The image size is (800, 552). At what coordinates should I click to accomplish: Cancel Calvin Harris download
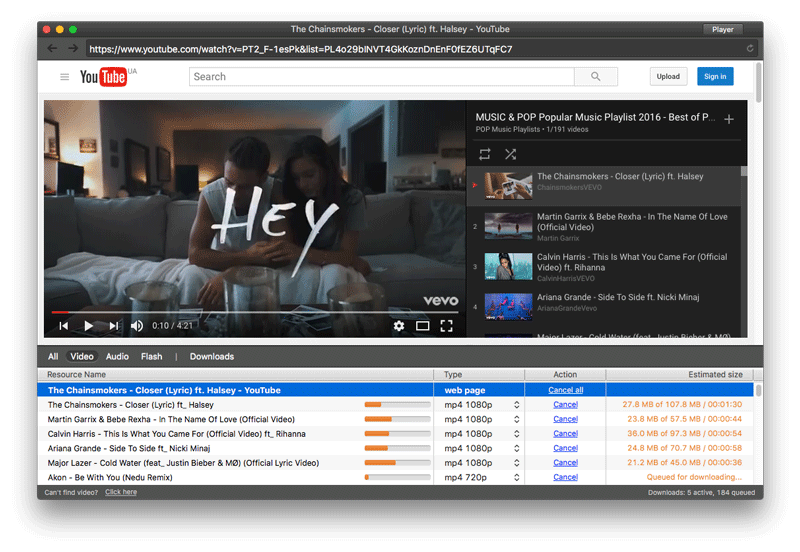(565, 434)
